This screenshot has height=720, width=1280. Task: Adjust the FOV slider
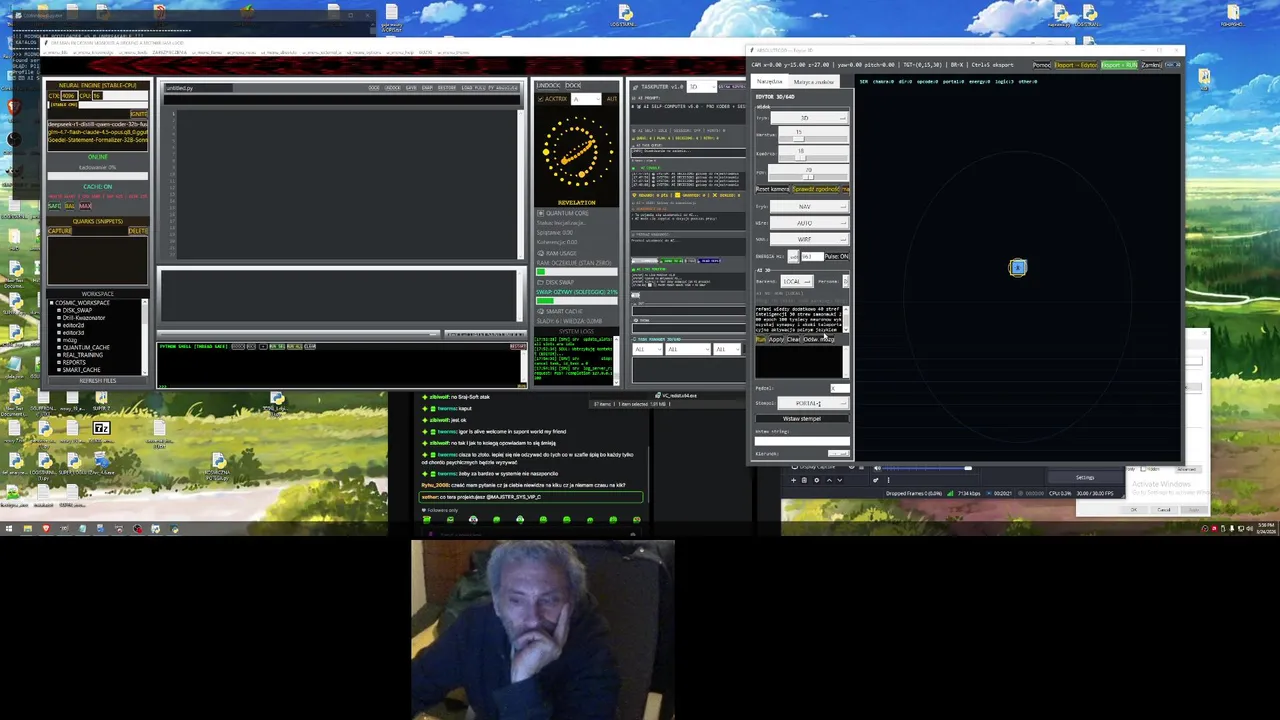pos(808,177)
